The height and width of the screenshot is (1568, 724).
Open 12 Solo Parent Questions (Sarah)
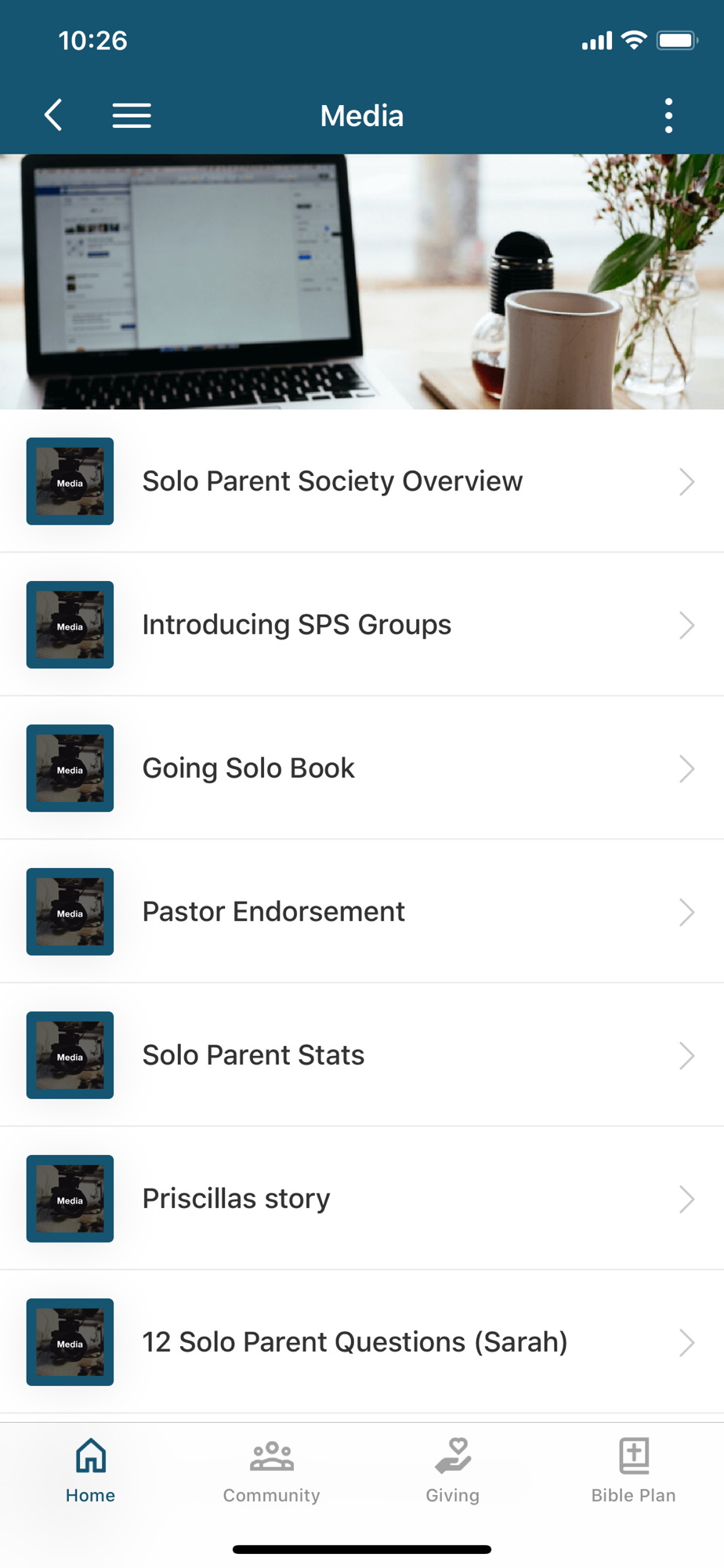(x=354, y=1342)
